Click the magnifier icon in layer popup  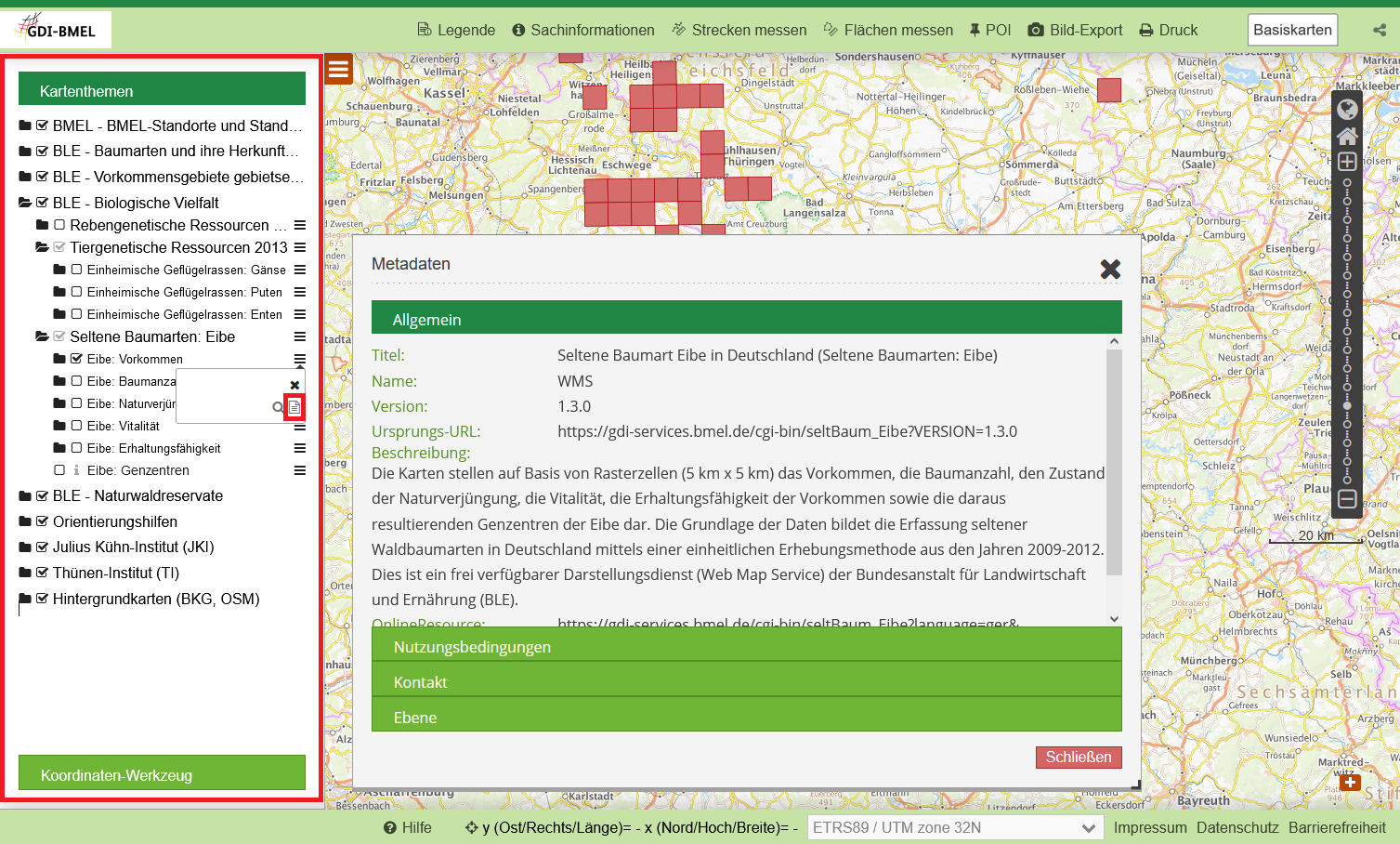277,407
